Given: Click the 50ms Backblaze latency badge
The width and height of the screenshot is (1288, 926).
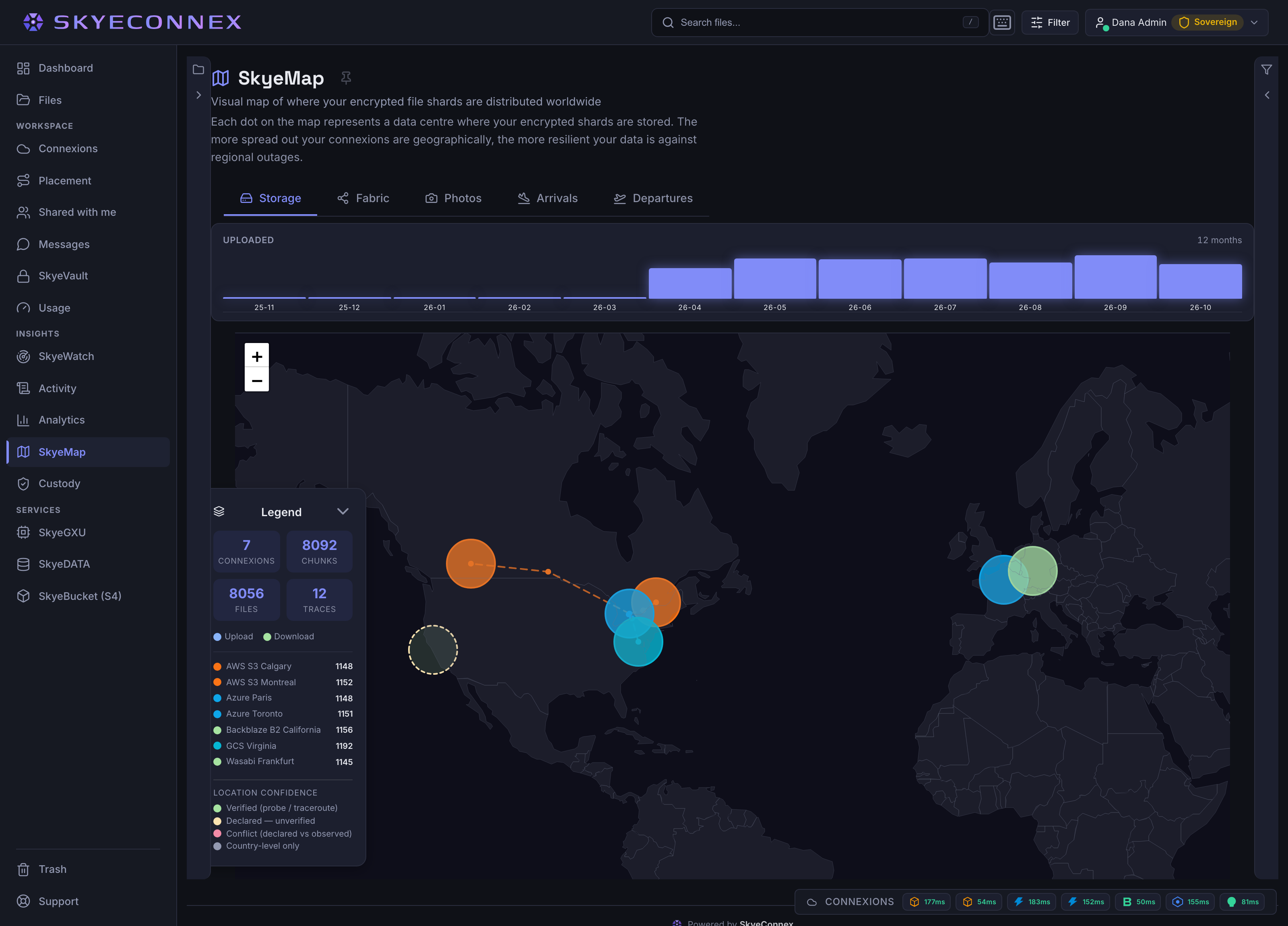Looking at the screenshot, I should coord(1139,902).
